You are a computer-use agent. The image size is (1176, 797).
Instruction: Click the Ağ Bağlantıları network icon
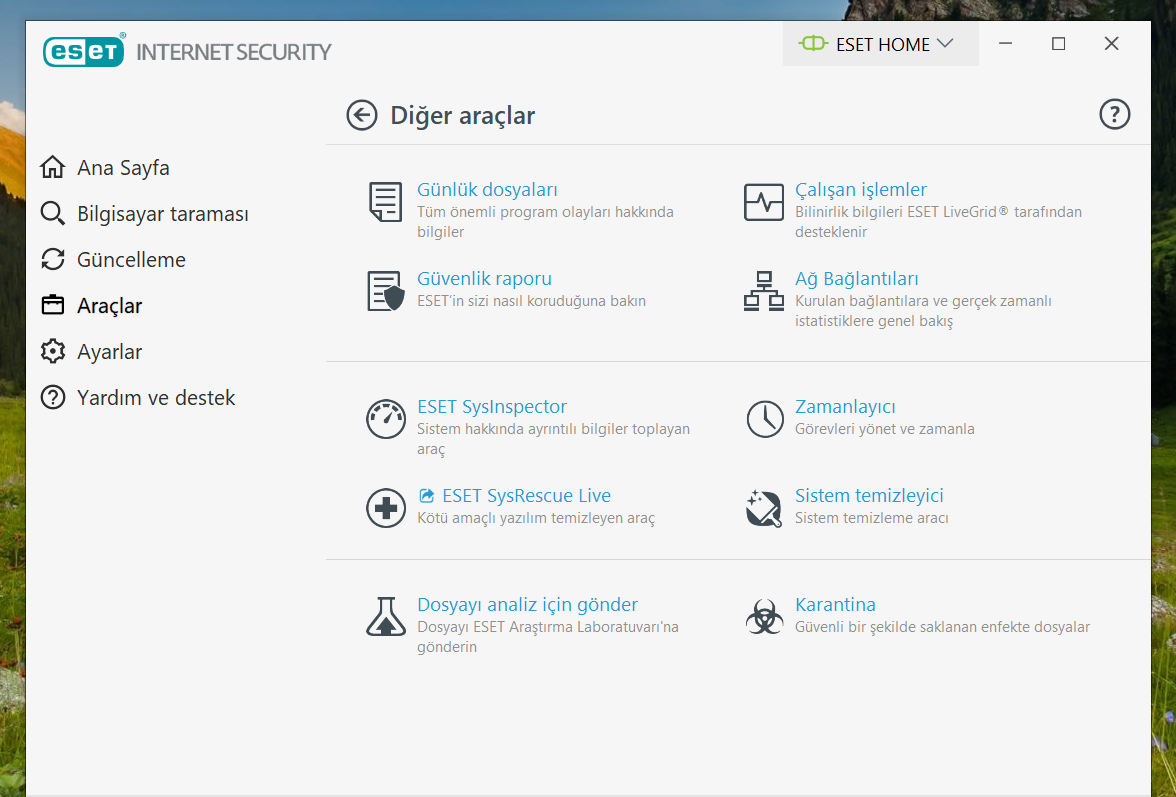pos(764,291)
